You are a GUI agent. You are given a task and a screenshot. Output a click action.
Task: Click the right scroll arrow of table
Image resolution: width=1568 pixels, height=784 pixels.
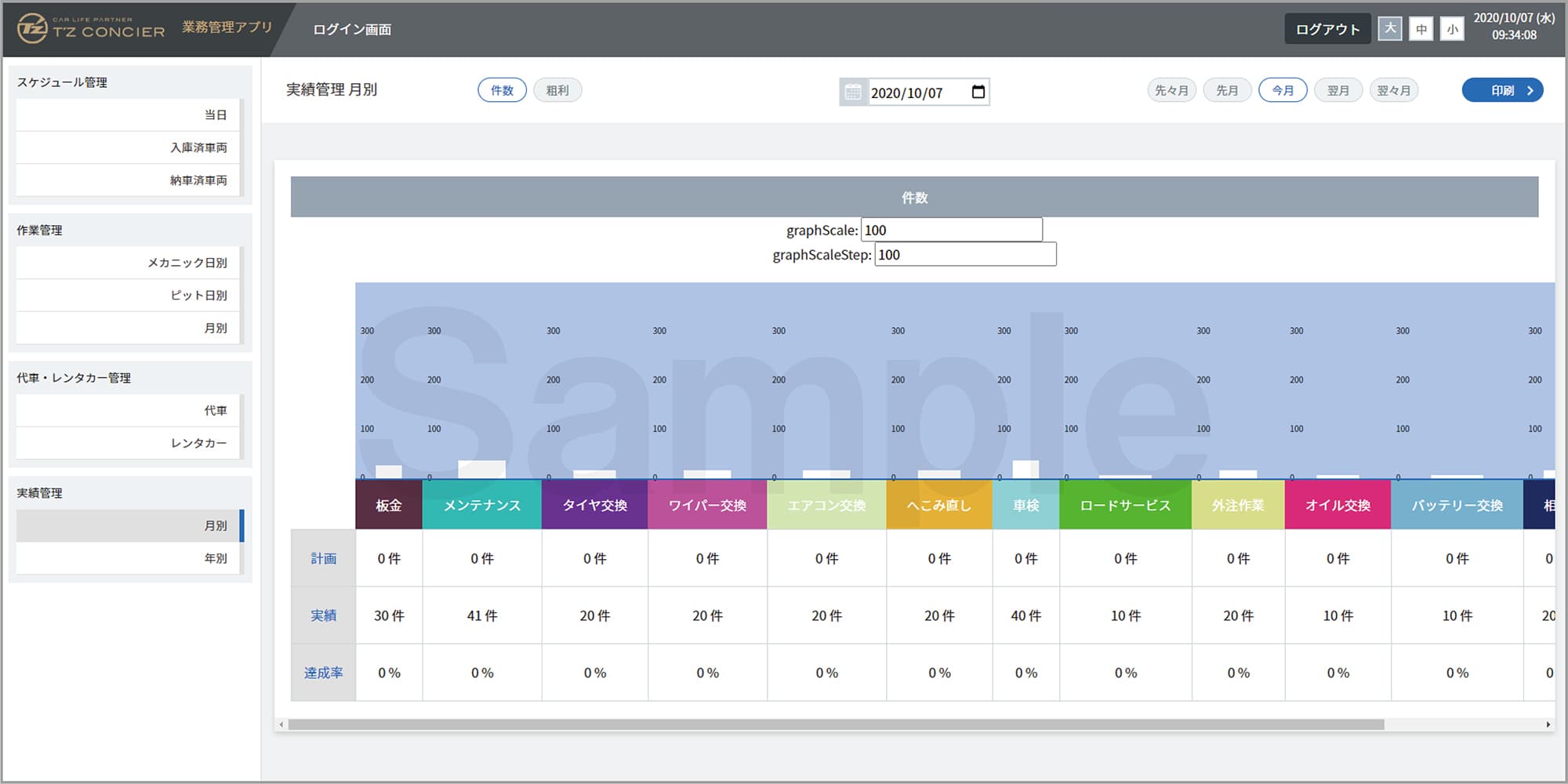click(1548, 724)
